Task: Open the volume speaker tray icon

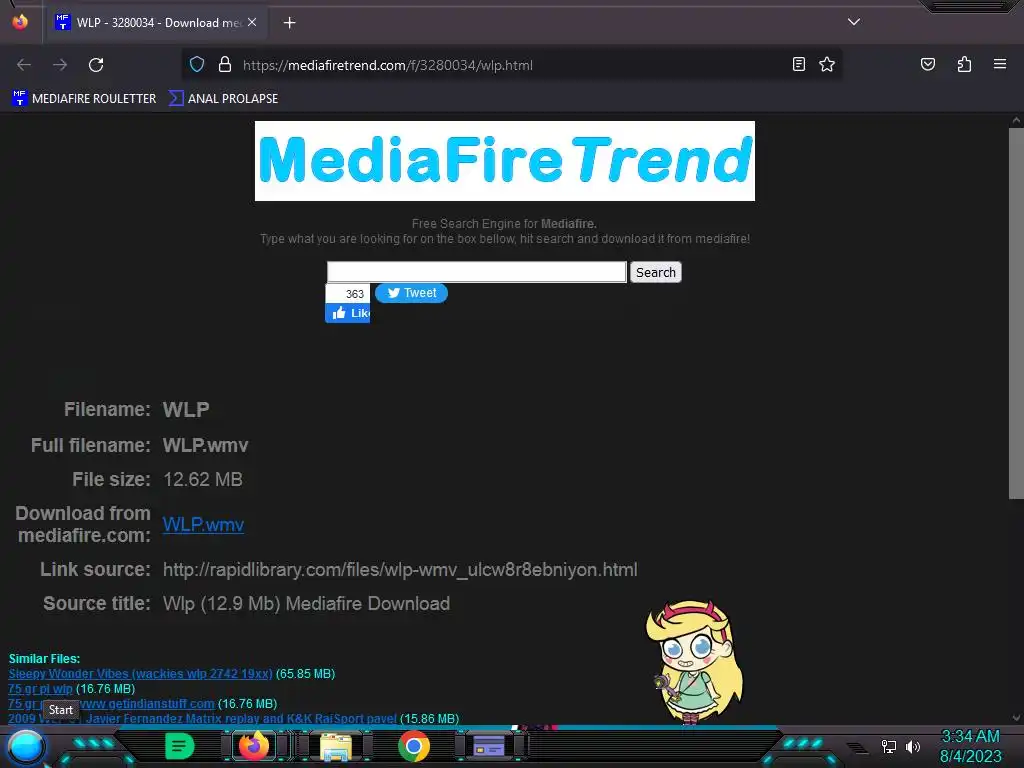Action: point(912,746)
